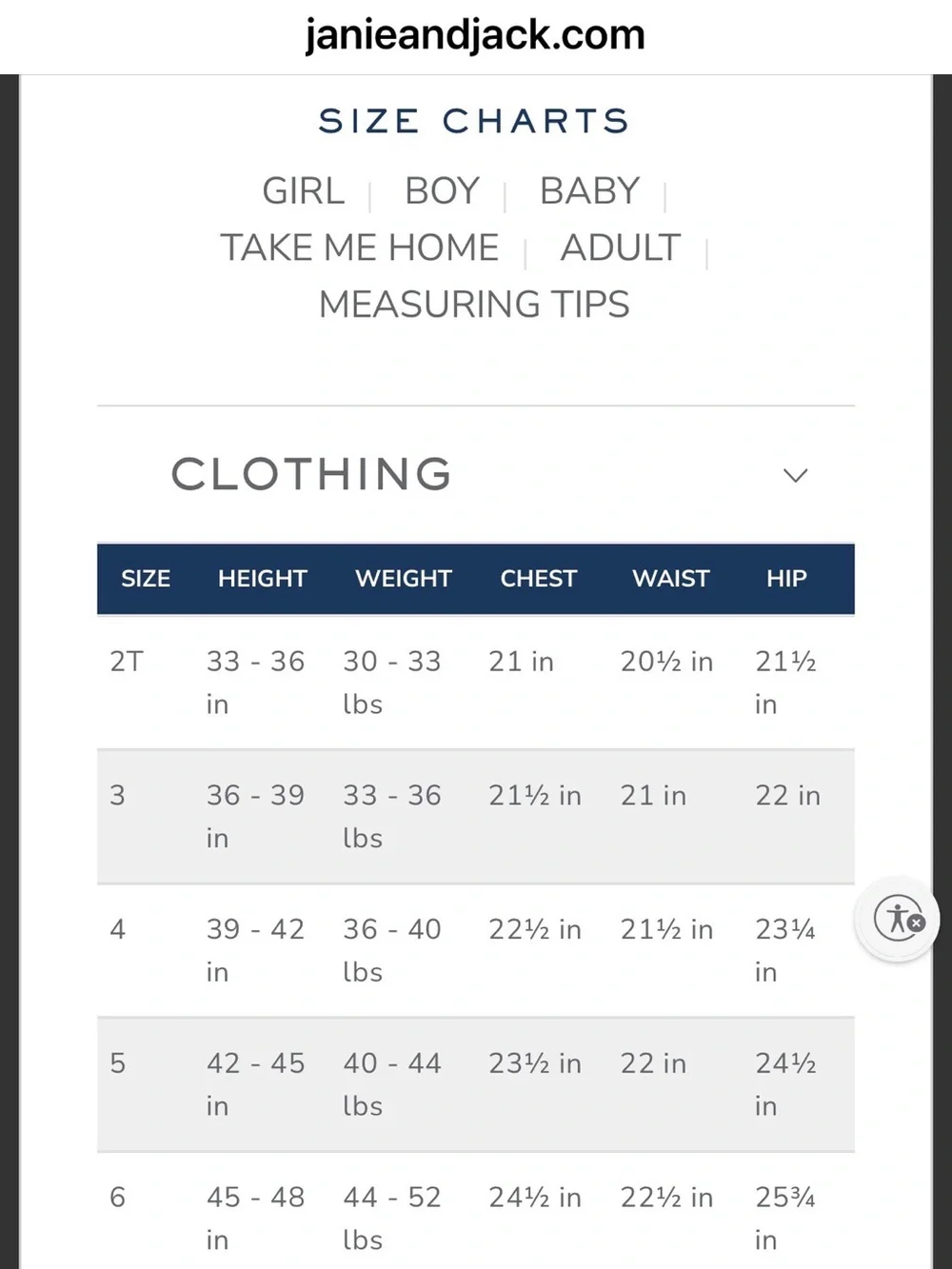Click the HEIGHT column header

(x=263, y=579)
